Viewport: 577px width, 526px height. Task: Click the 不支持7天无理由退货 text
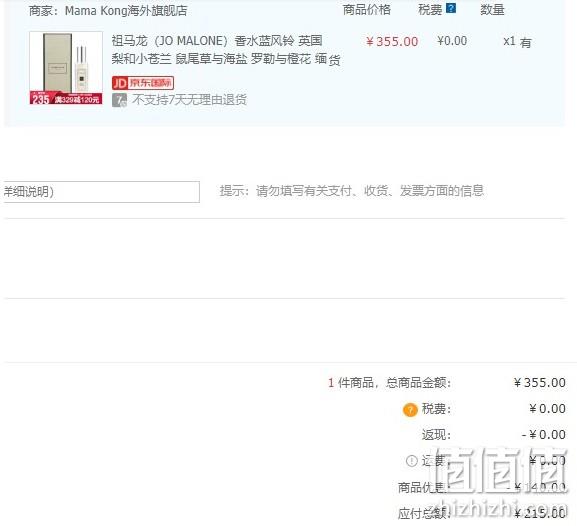point(189,100)
